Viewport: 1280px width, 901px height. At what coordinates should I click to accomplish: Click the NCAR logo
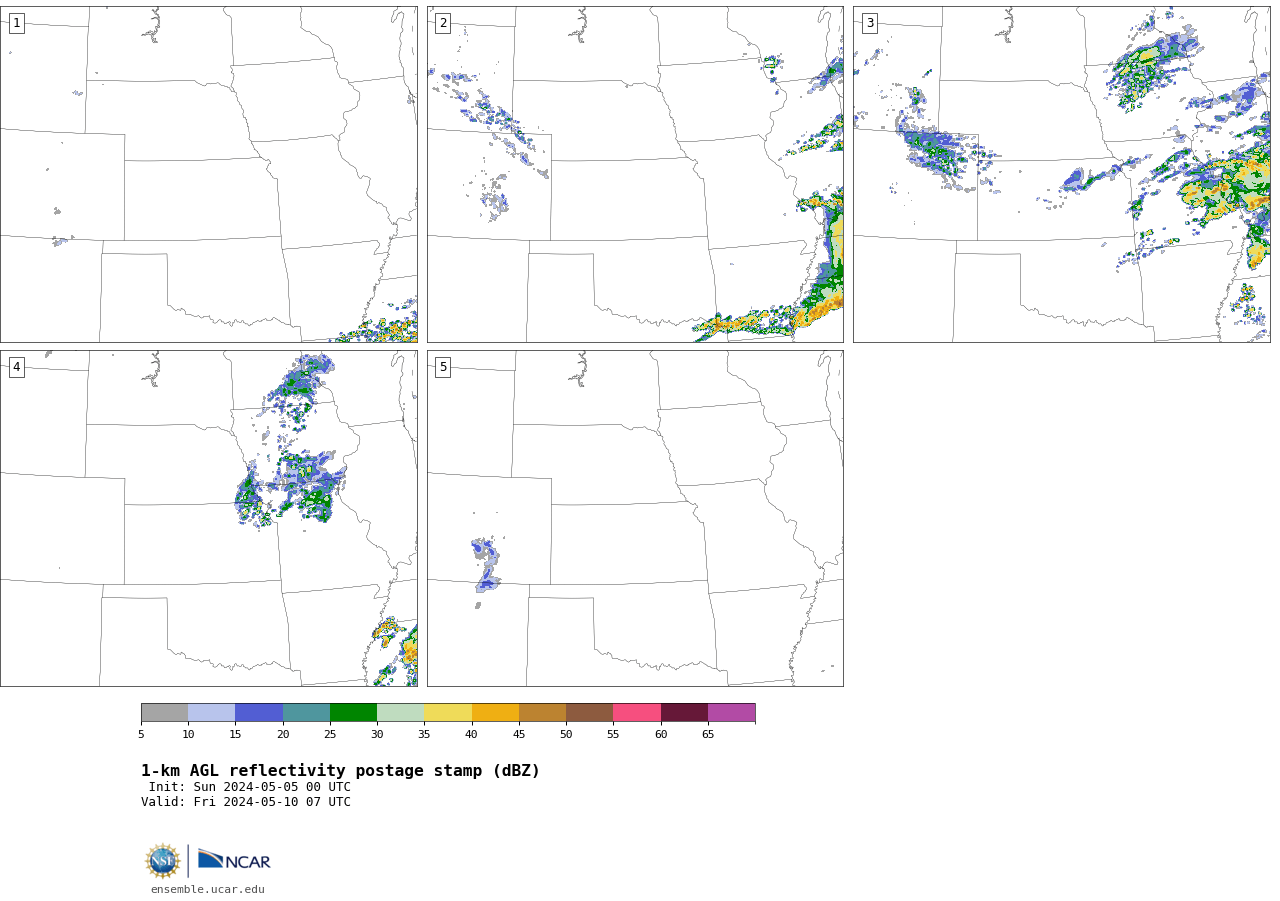(x=234, y=861)
